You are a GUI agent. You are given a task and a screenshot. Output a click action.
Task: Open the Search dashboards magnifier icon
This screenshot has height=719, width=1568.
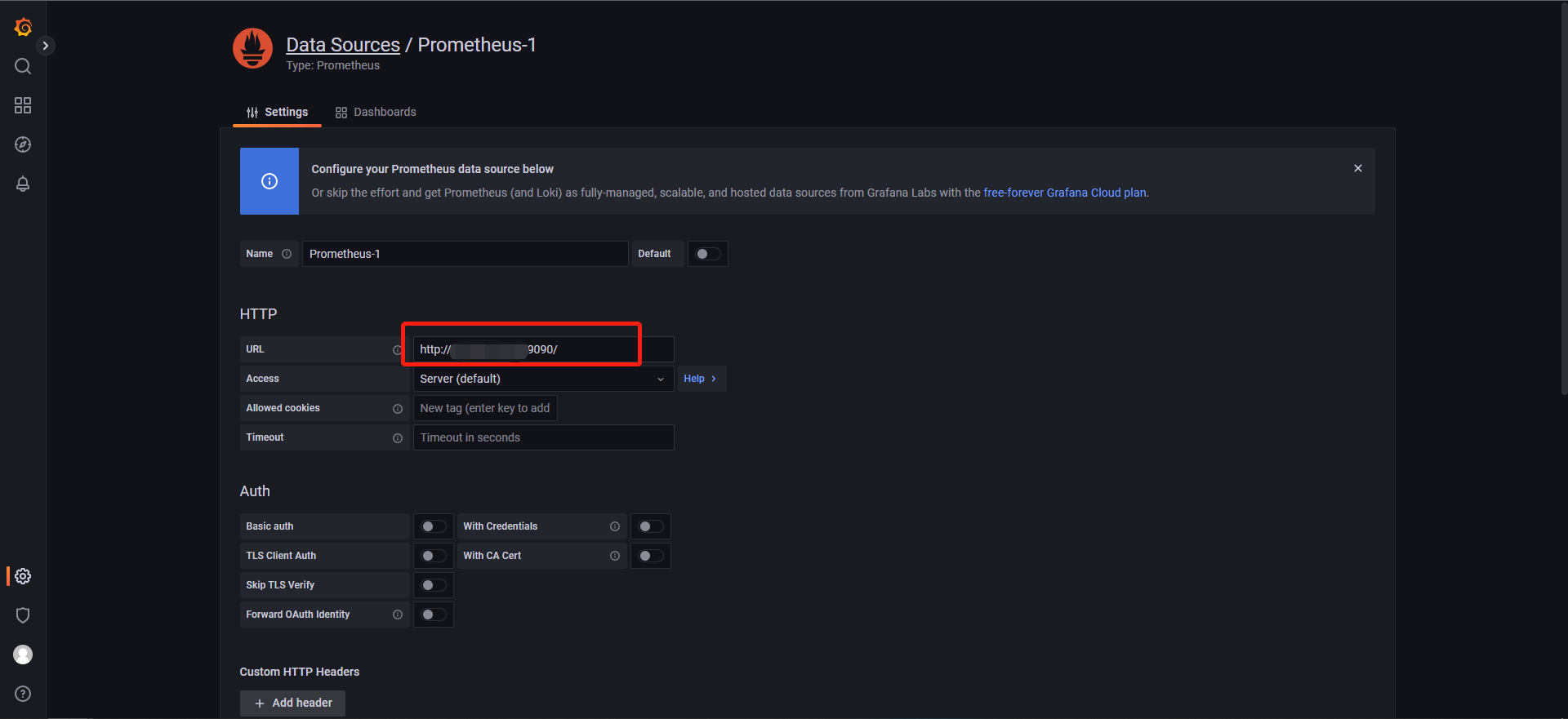(x=23, y=66)
